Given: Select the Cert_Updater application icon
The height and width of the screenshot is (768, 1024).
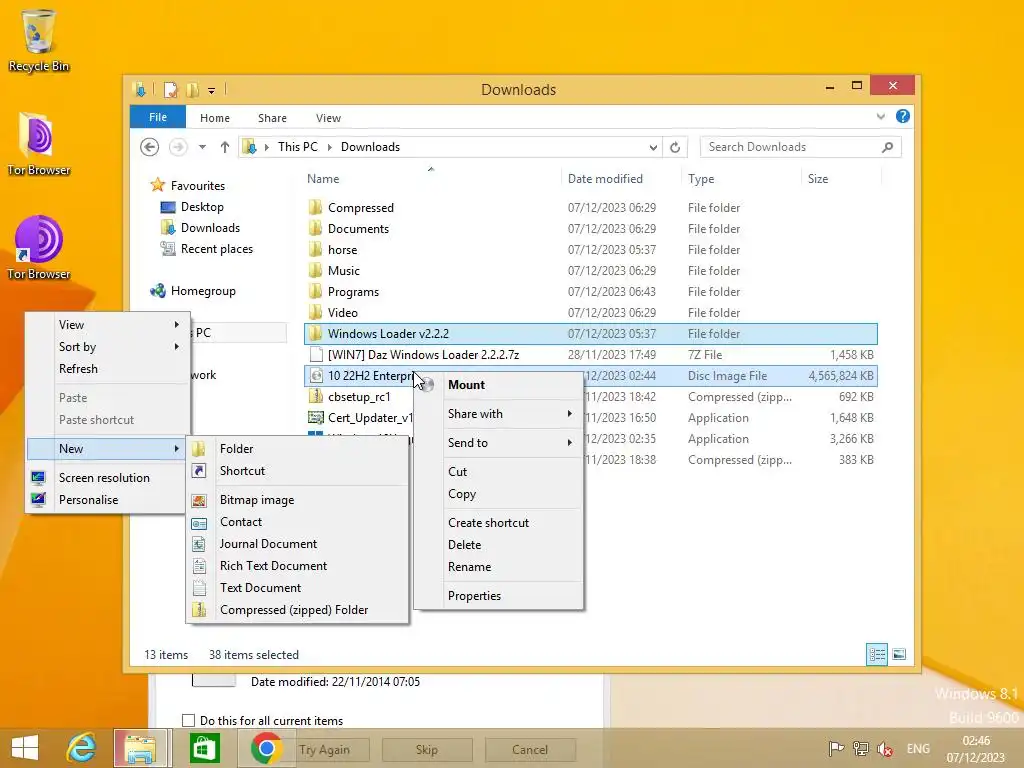Looking at the screenshot, I should pos(315,417).
